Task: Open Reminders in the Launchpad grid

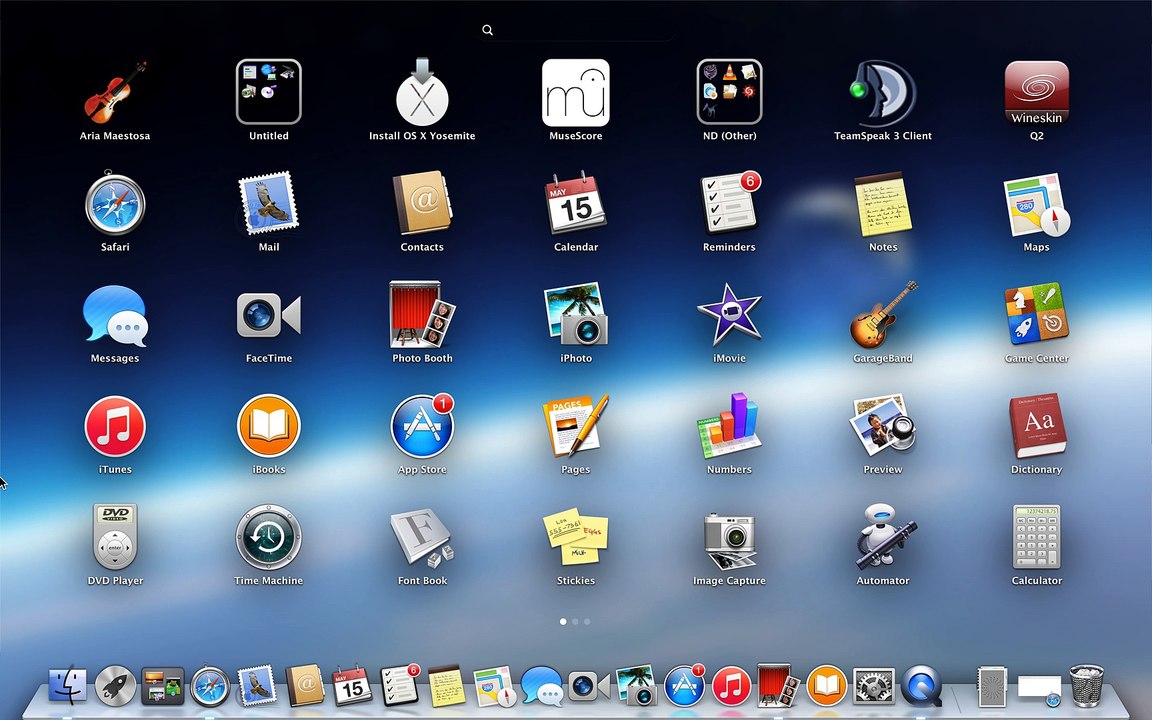Action: 730,204
